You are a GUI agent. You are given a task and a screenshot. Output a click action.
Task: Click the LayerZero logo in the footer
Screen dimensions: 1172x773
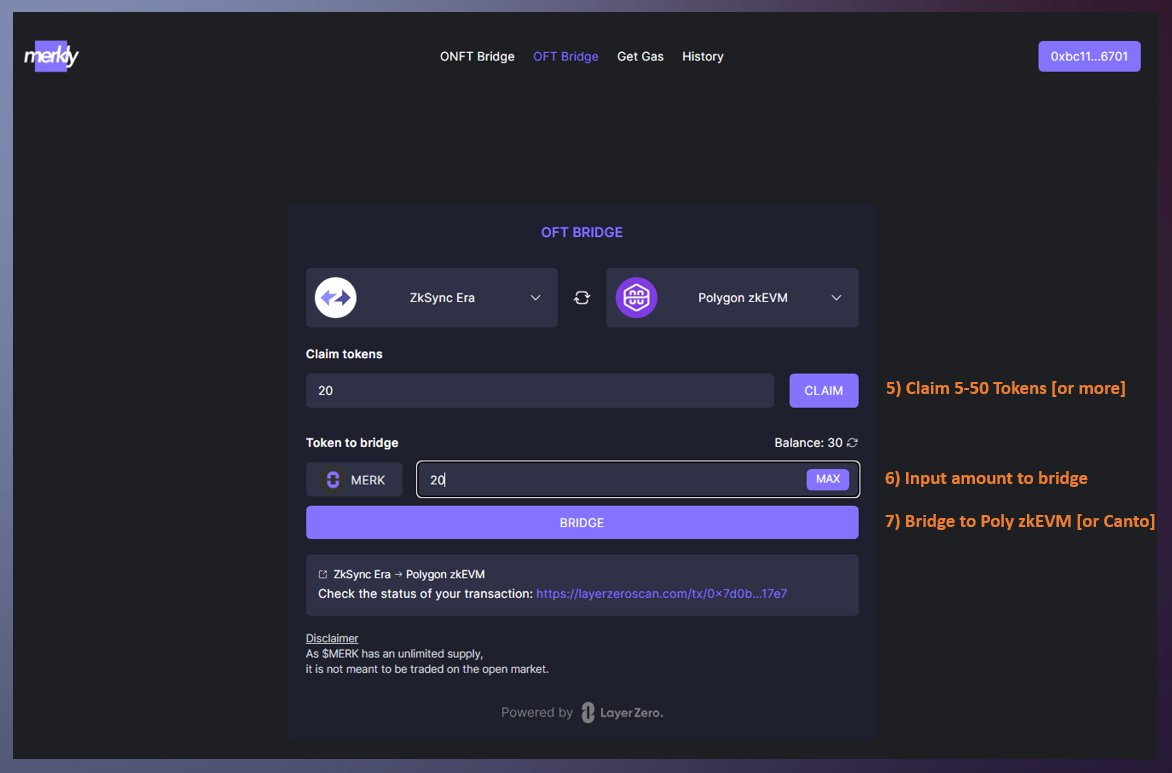click(588, 712)
